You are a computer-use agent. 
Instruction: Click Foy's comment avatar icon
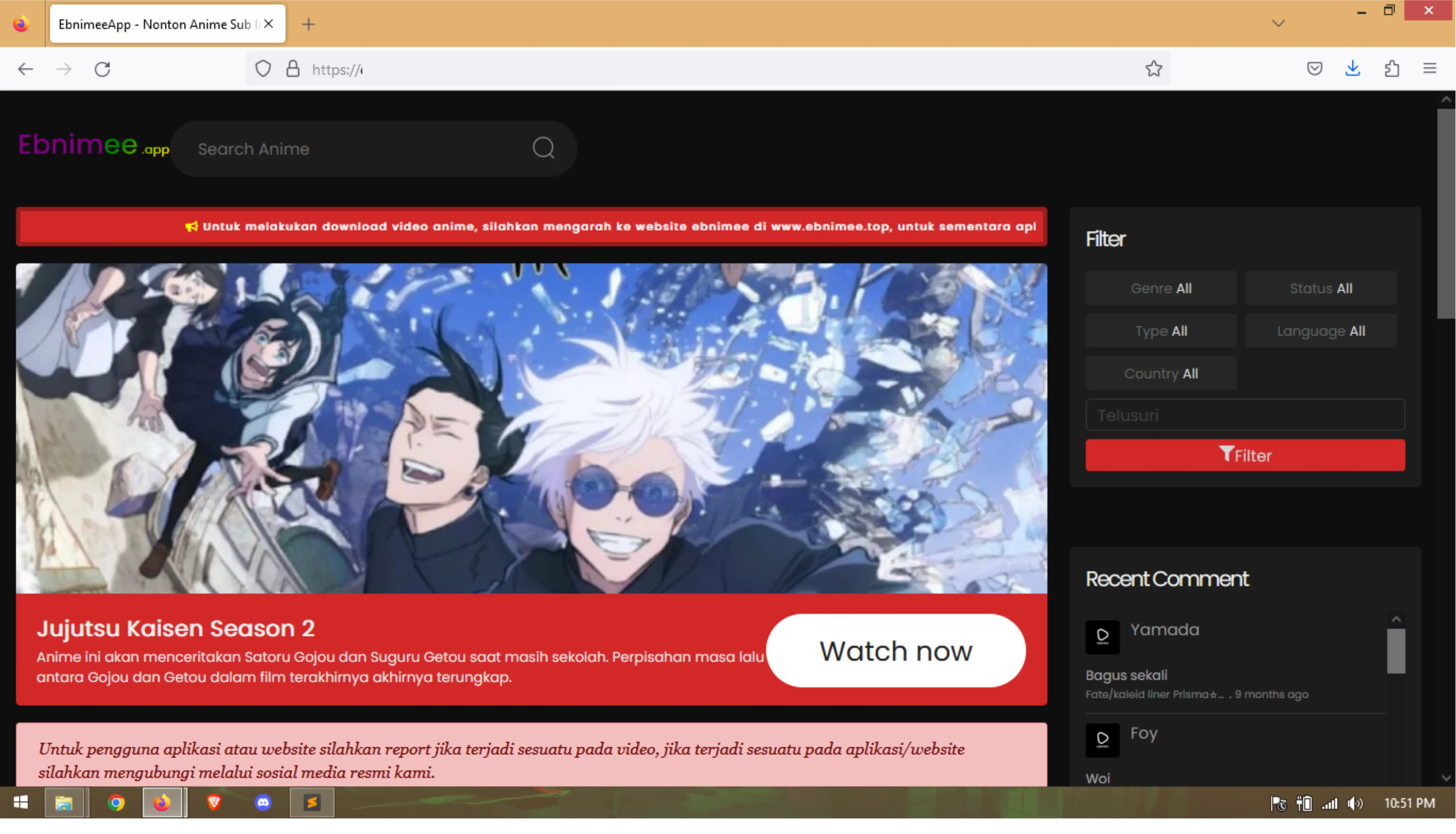pos(1102,740)
